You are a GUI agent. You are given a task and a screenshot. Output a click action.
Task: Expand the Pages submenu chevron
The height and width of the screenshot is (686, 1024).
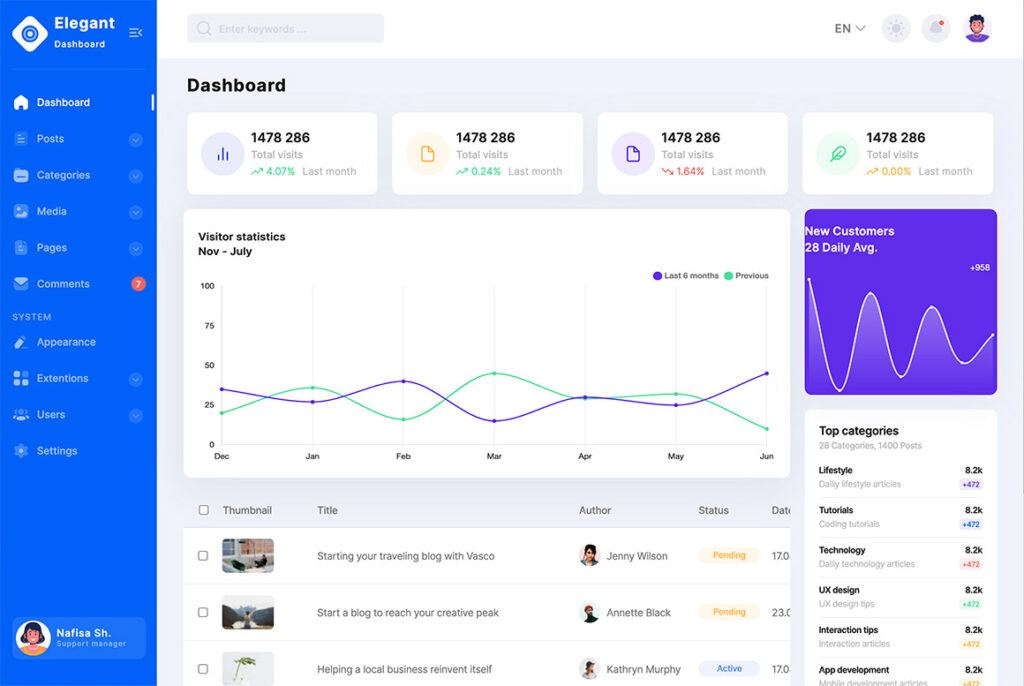(136, 248)
